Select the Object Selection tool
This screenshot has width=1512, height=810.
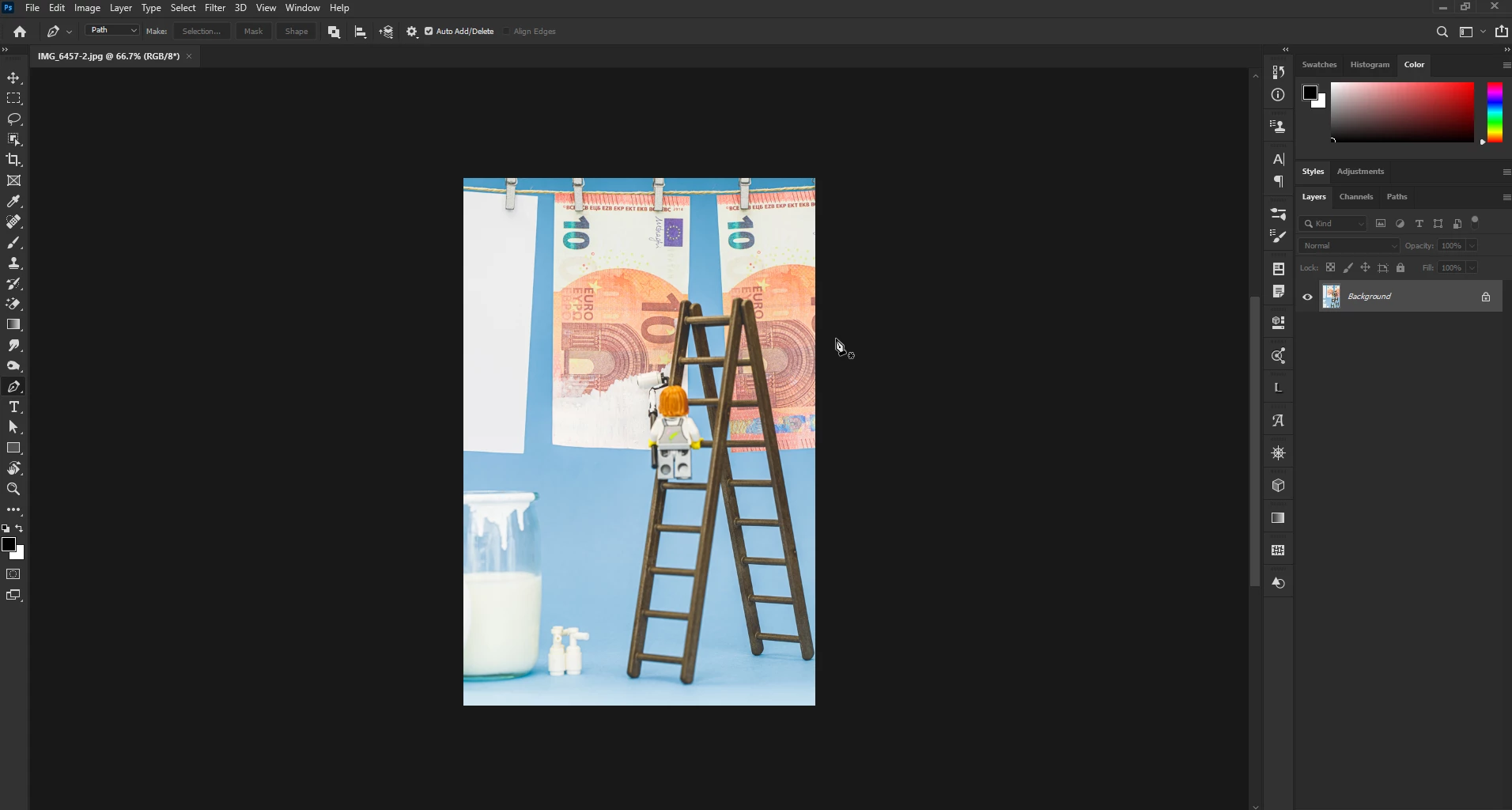[13, 139]
